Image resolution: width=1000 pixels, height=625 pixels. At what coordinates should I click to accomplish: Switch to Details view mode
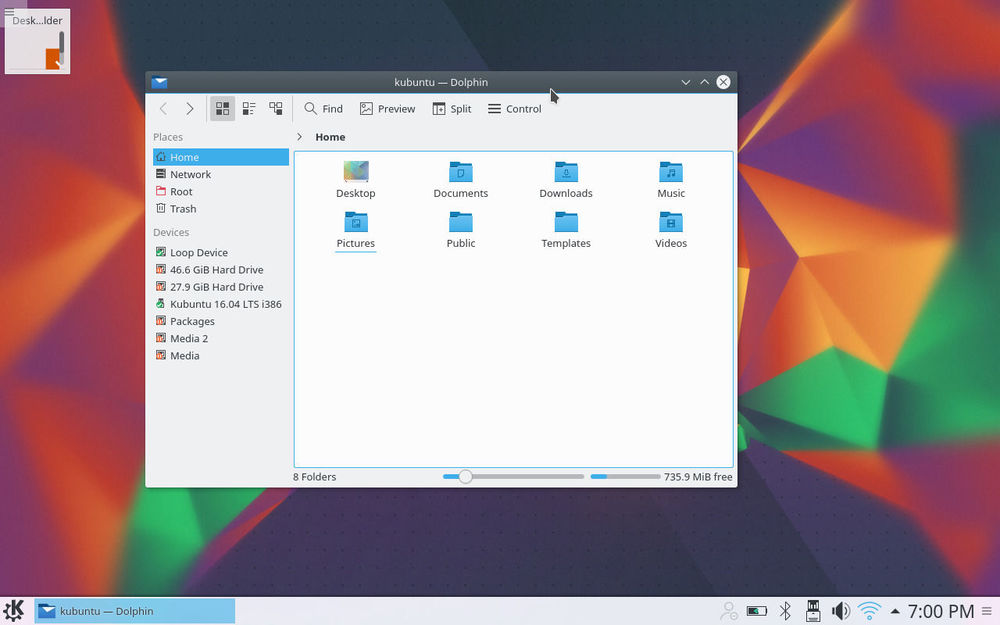[x=275, y=109]
